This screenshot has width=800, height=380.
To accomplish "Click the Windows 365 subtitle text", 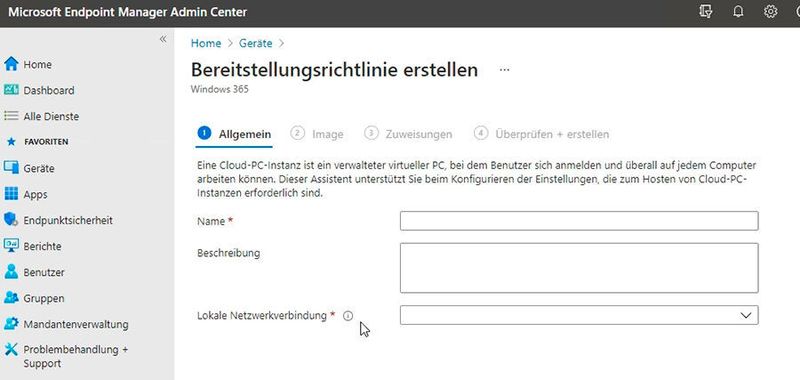I will click(x=219, y=89).
